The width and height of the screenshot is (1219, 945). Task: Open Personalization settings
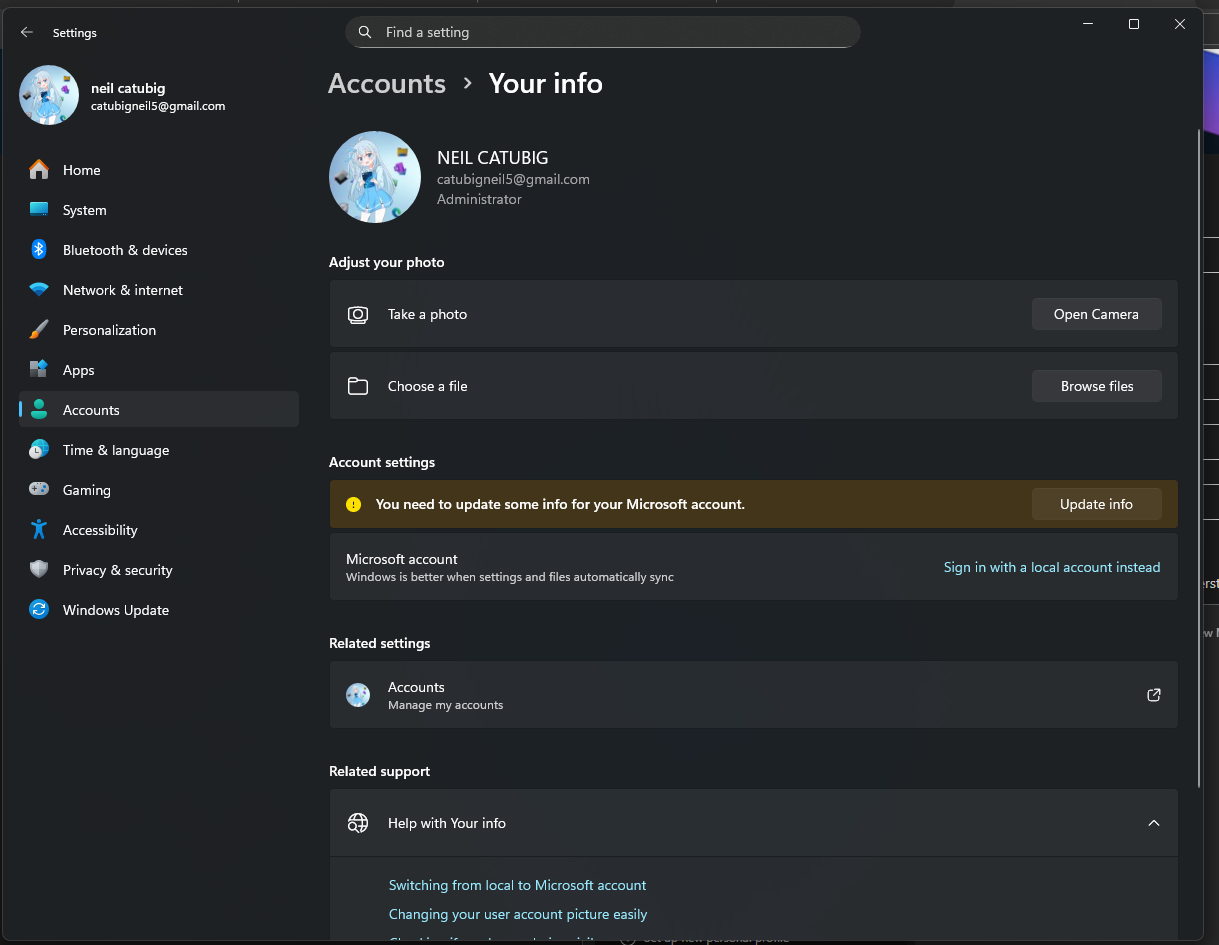click(159, 330)
